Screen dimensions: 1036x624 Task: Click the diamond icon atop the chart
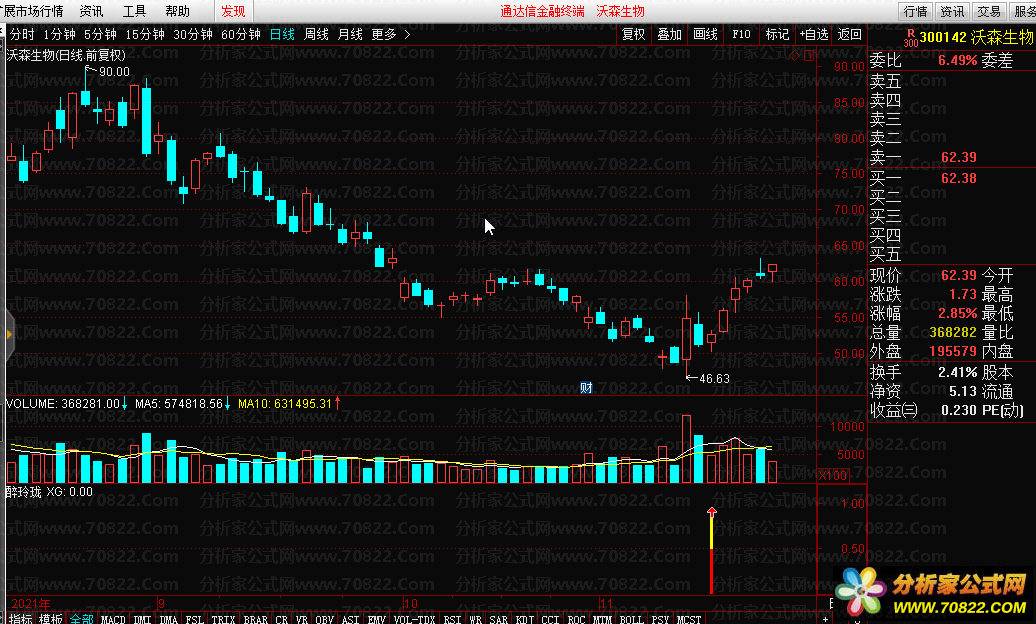795,56
